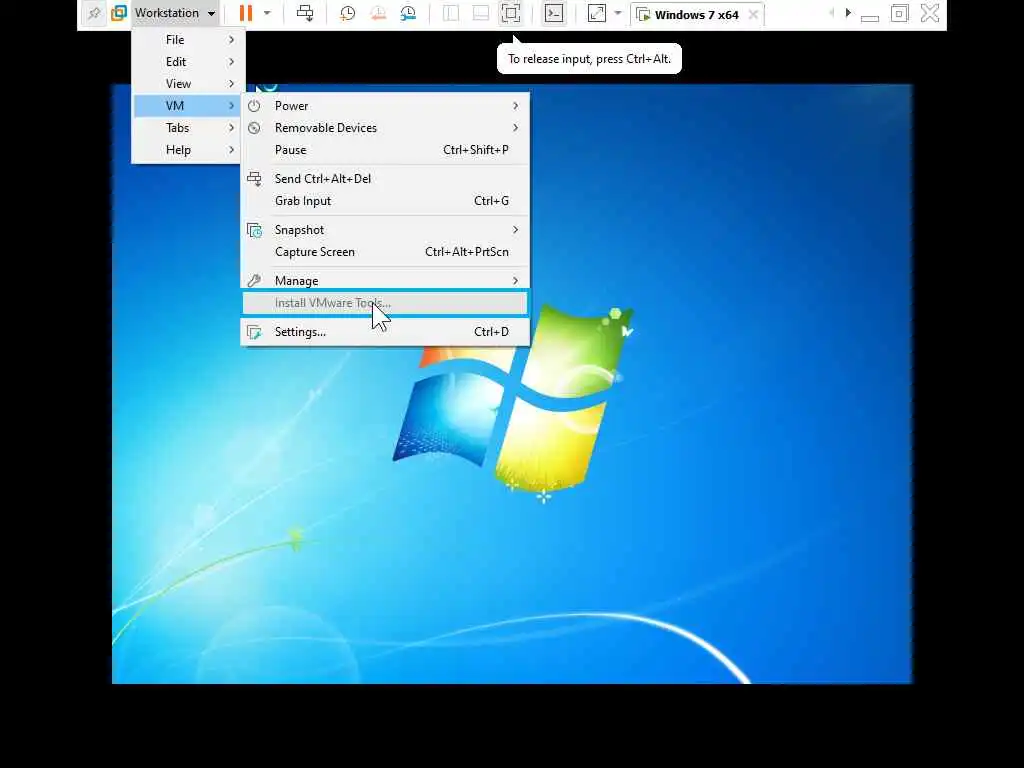
Task: Click the Power submenu arrow chevron
Action: pyautogui.click(x=515, y=106)
